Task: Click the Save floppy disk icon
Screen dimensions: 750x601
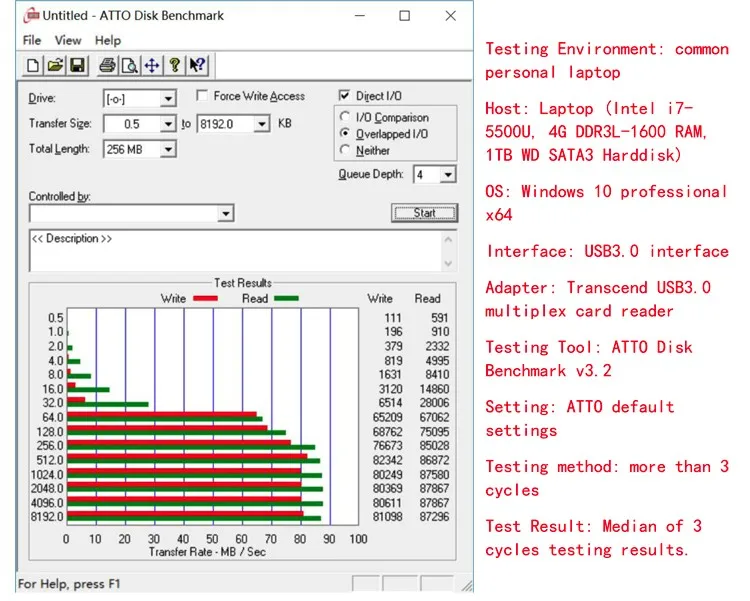Action: coord(77,65)
